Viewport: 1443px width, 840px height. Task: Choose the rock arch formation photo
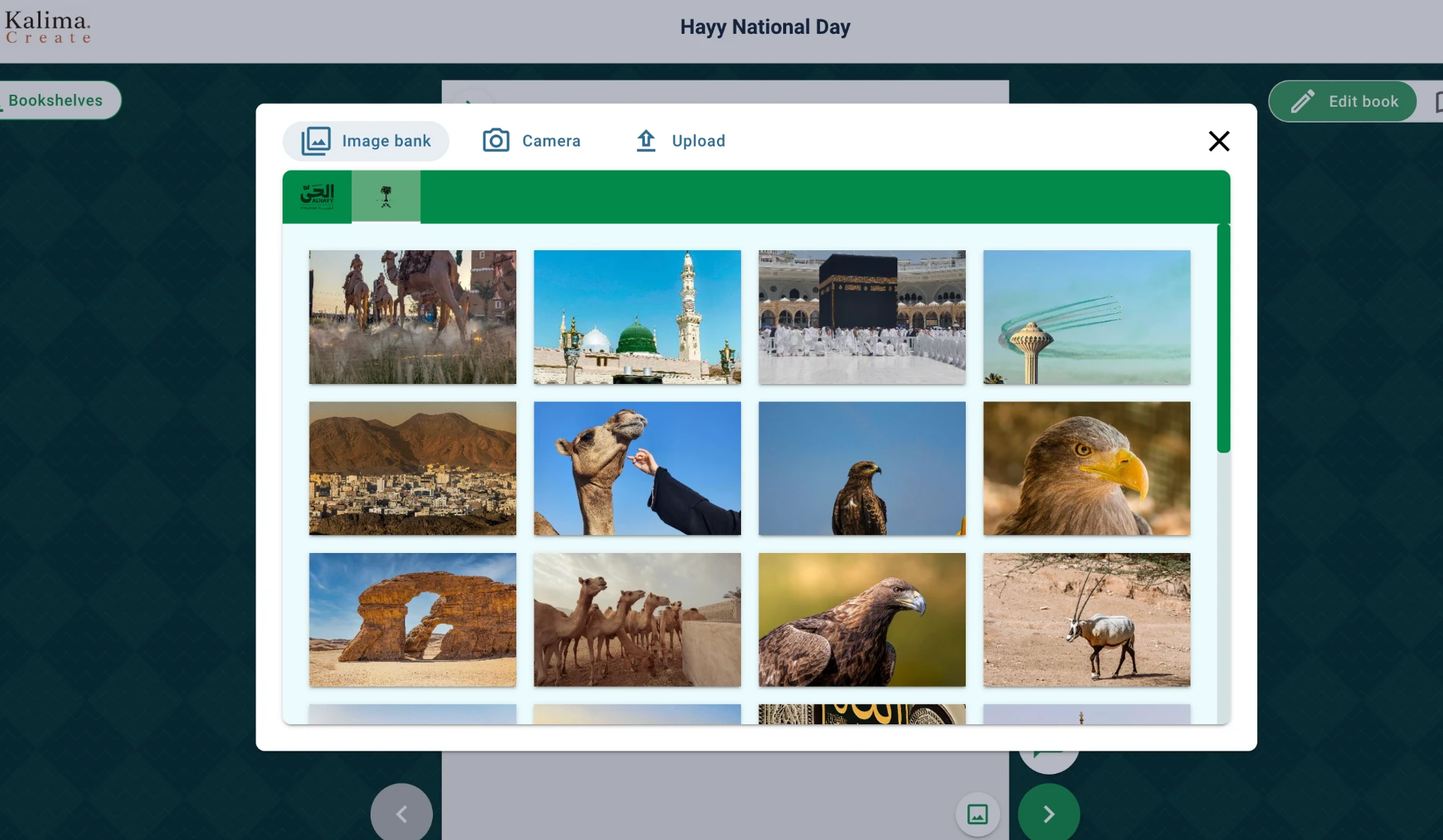[x=413, y=620]
